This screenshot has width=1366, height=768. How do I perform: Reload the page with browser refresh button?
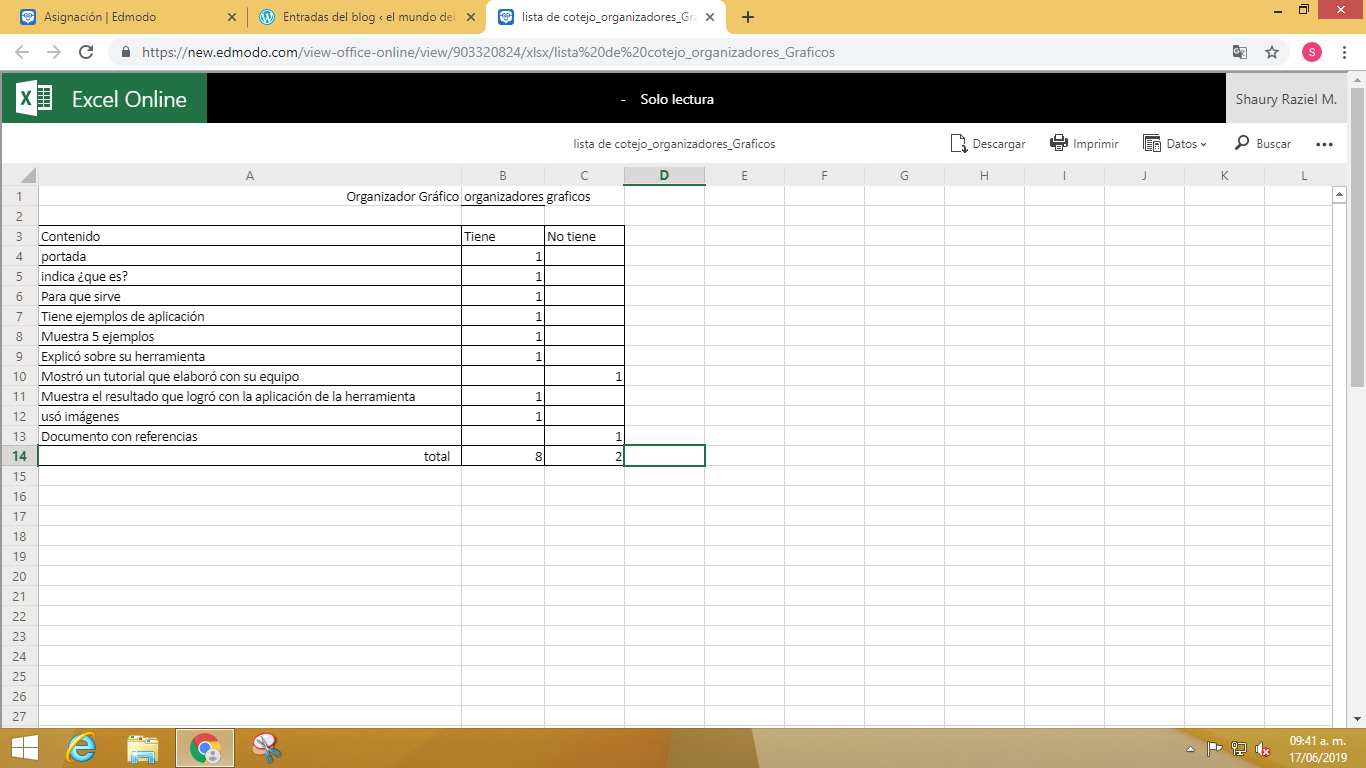coord(86,52)
